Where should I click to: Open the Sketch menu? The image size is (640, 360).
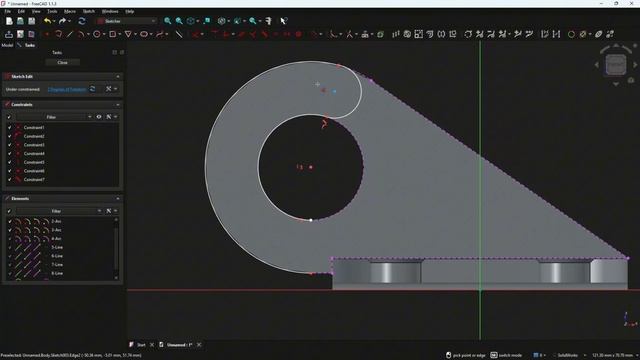click(x=89, y=11)
